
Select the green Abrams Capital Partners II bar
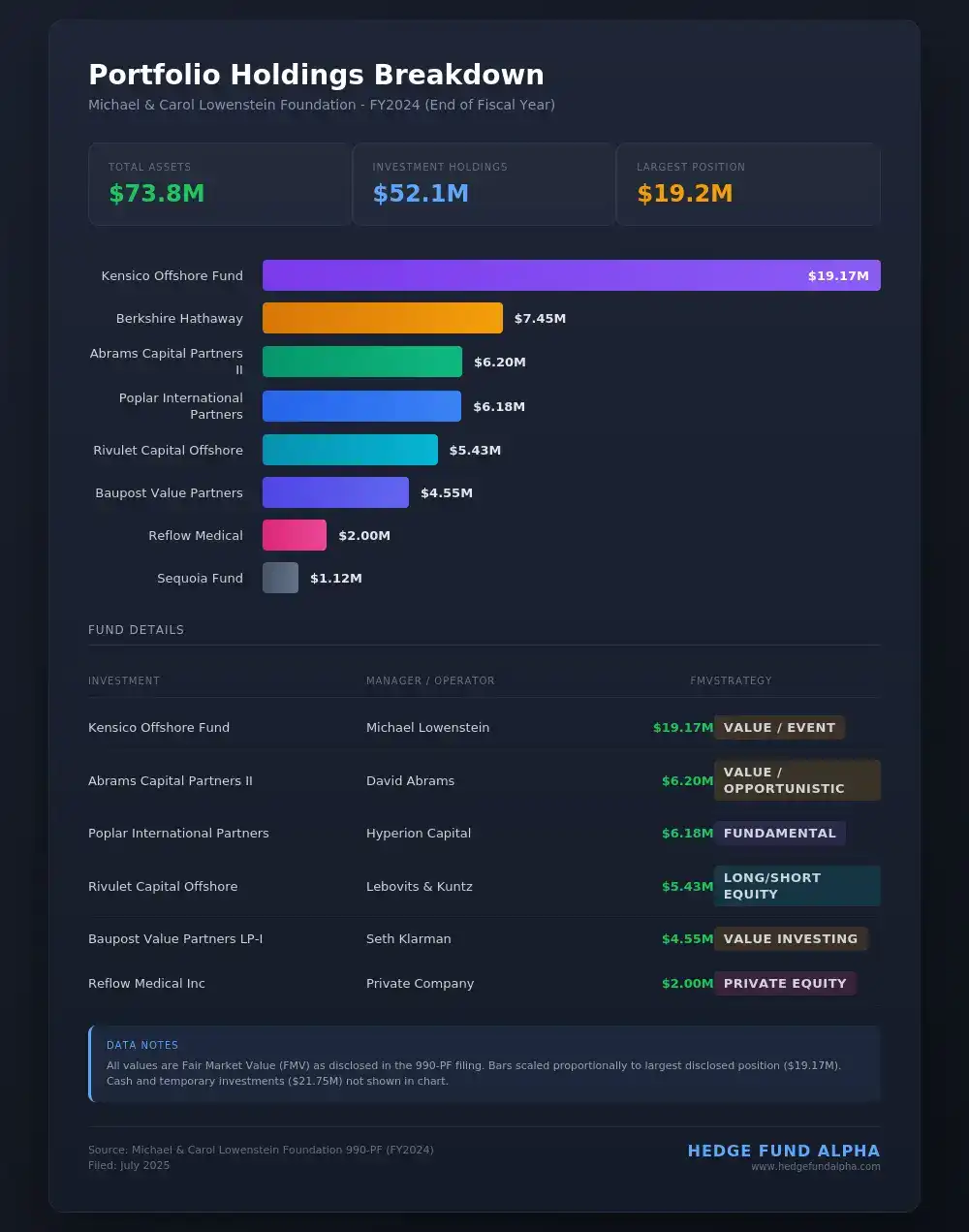tap(361, 362)
